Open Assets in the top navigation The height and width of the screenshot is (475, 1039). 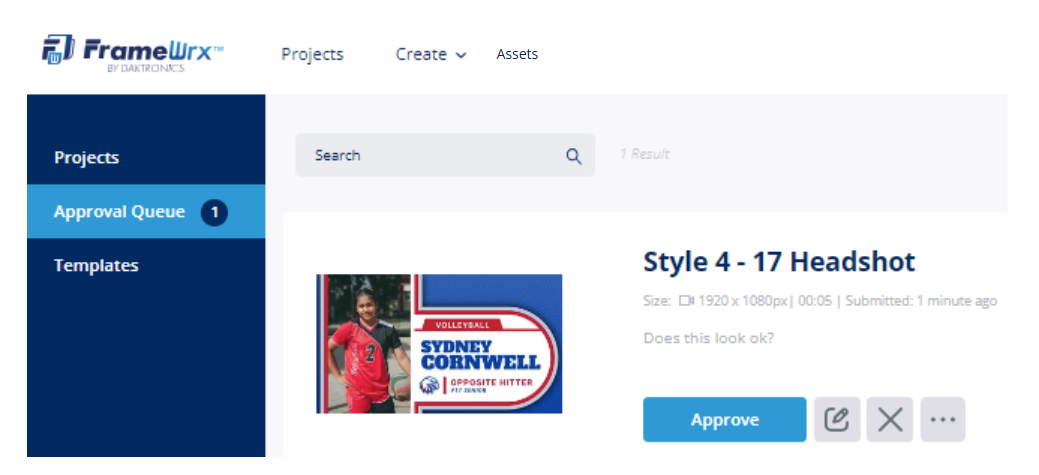tap(517, 55)
